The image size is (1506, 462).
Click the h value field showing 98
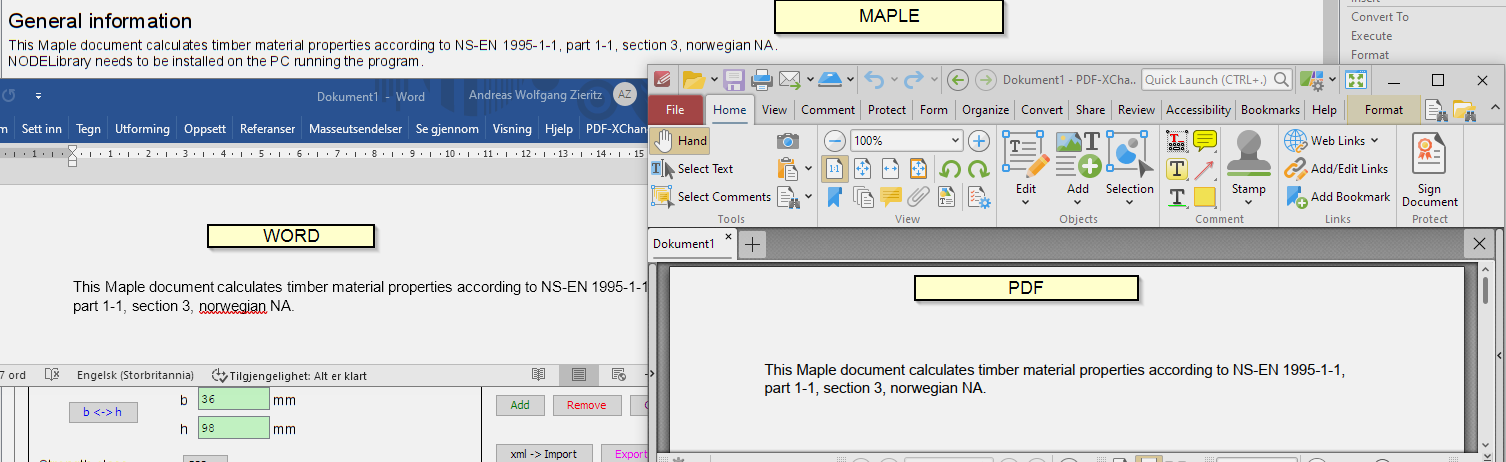pyautogui.click(x=234, y=427)
